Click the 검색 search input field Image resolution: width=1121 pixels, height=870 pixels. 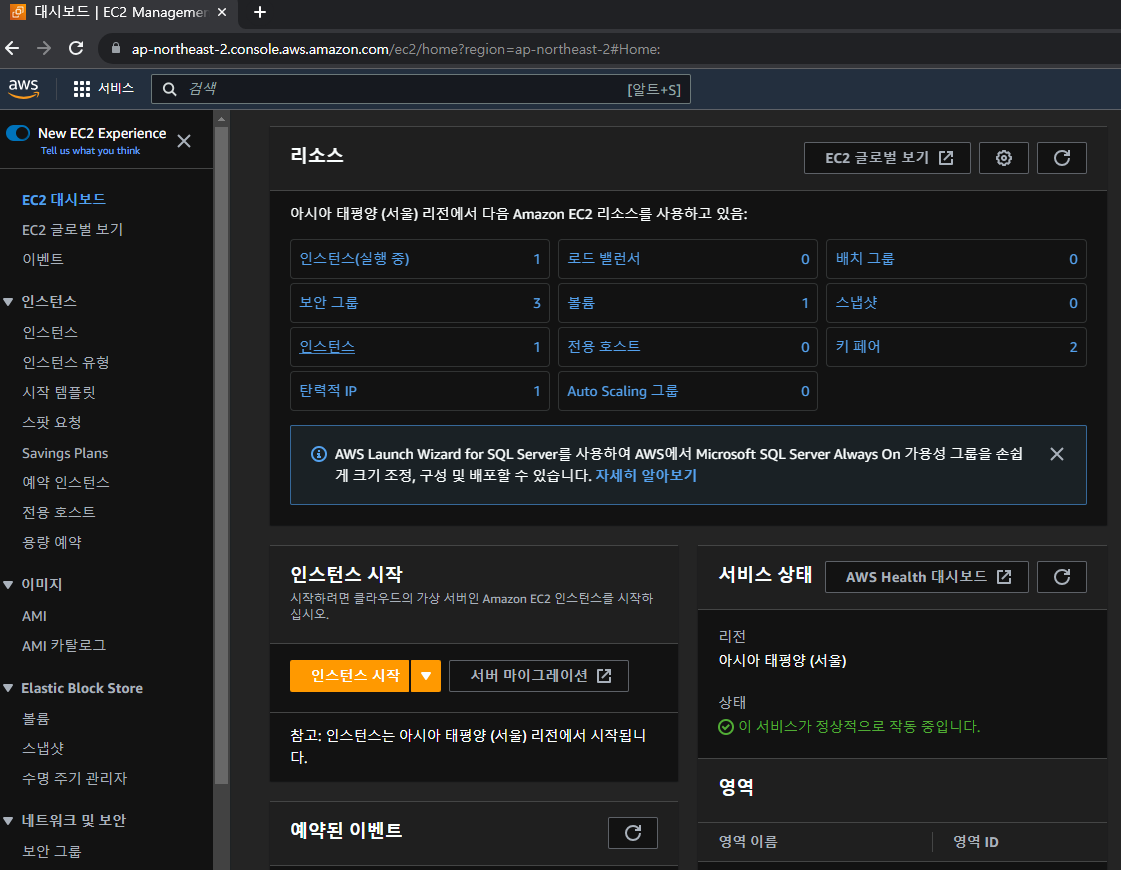coord(420,89)
